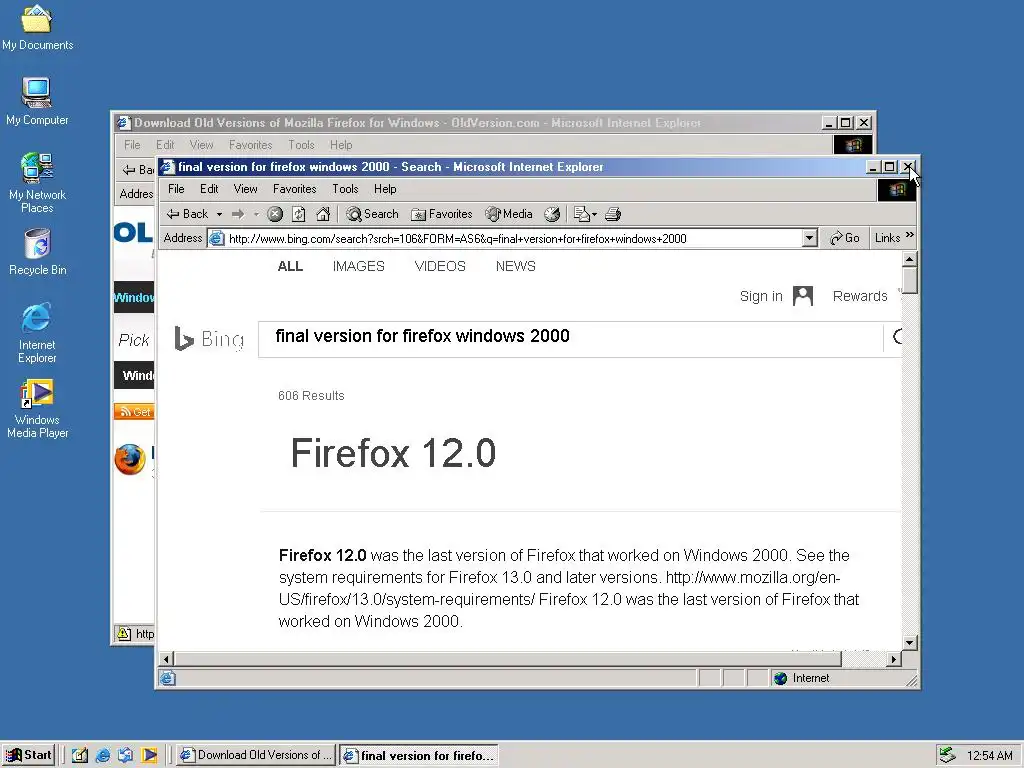Click the Sign in link
Viewport: 1024px width, 768px height.
click(761, 296)
